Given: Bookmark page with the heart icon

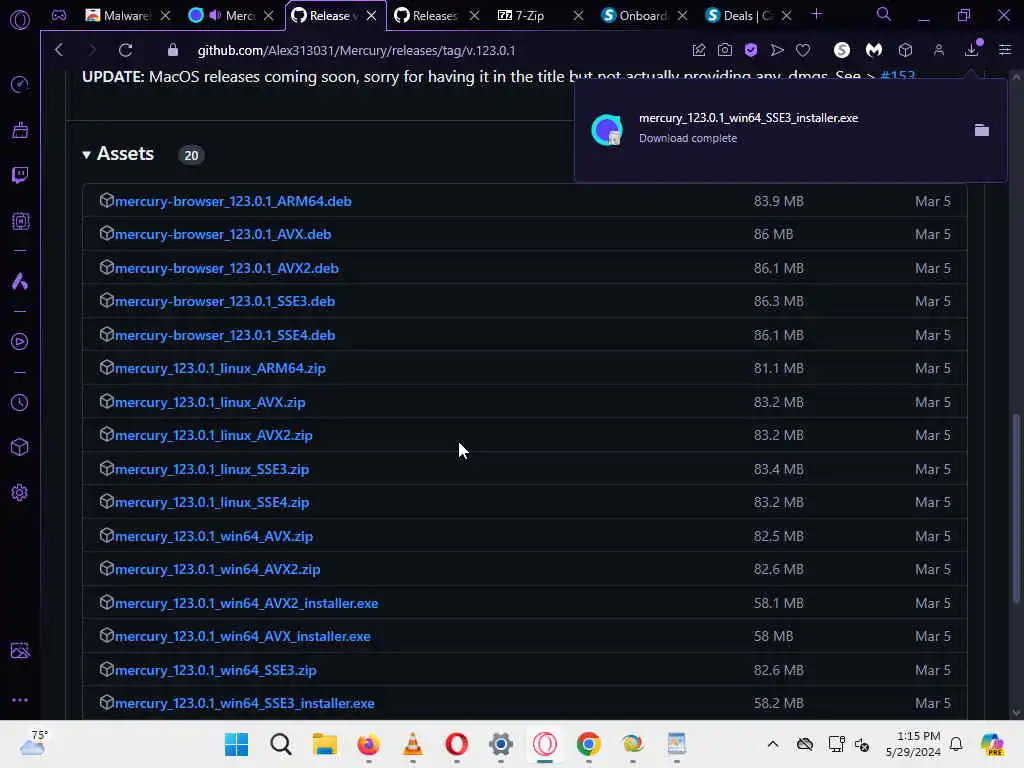Looking at the screenshot, I should coord(803,50).
